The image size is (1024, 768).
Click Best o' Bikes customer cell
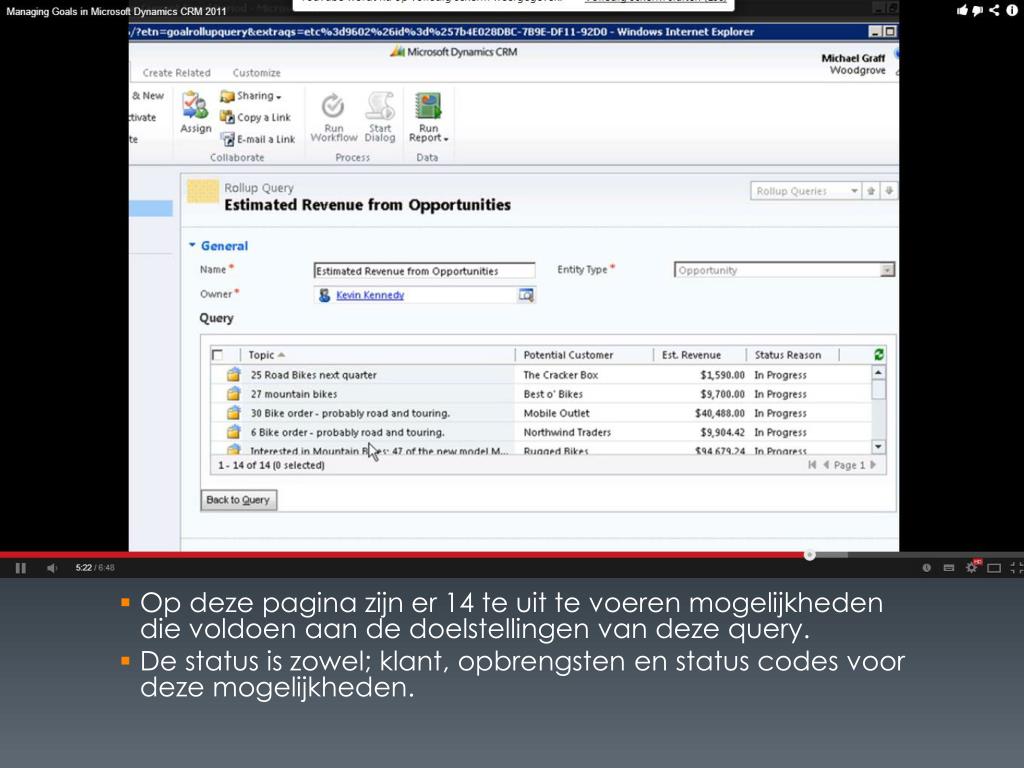click(552, 394)
